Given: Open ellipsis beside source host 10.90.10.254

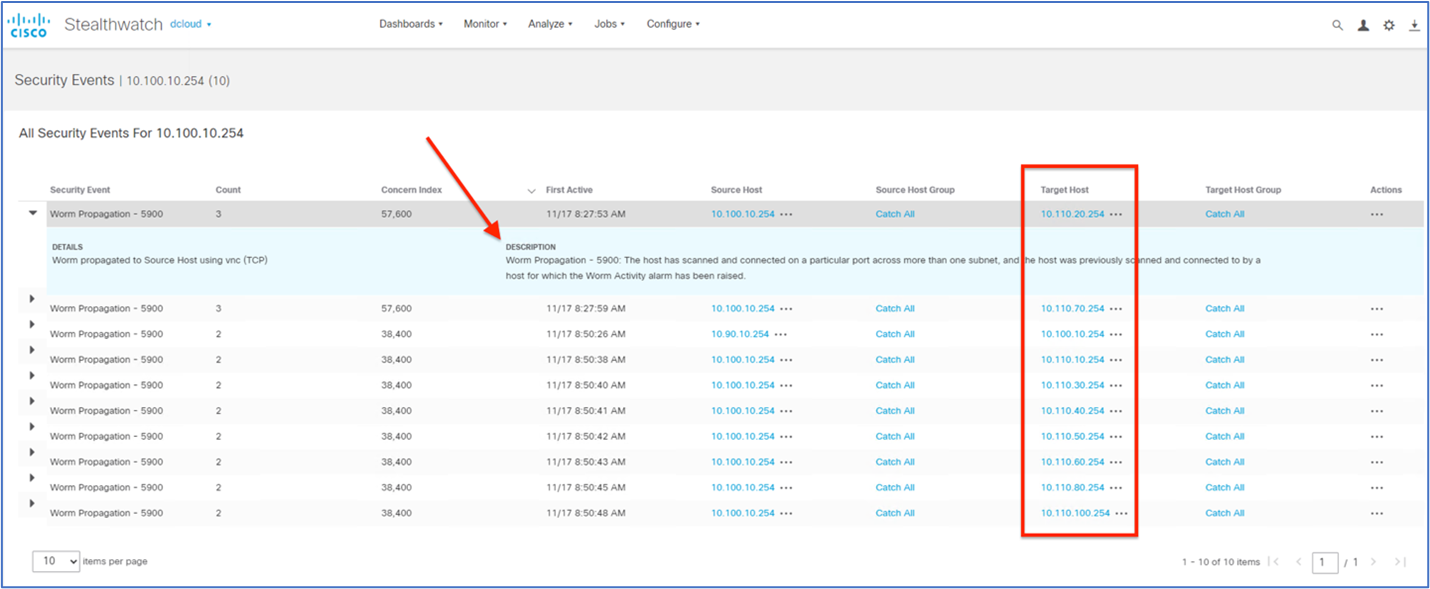Looking at the screenshot, I should [x=781, y=334].
